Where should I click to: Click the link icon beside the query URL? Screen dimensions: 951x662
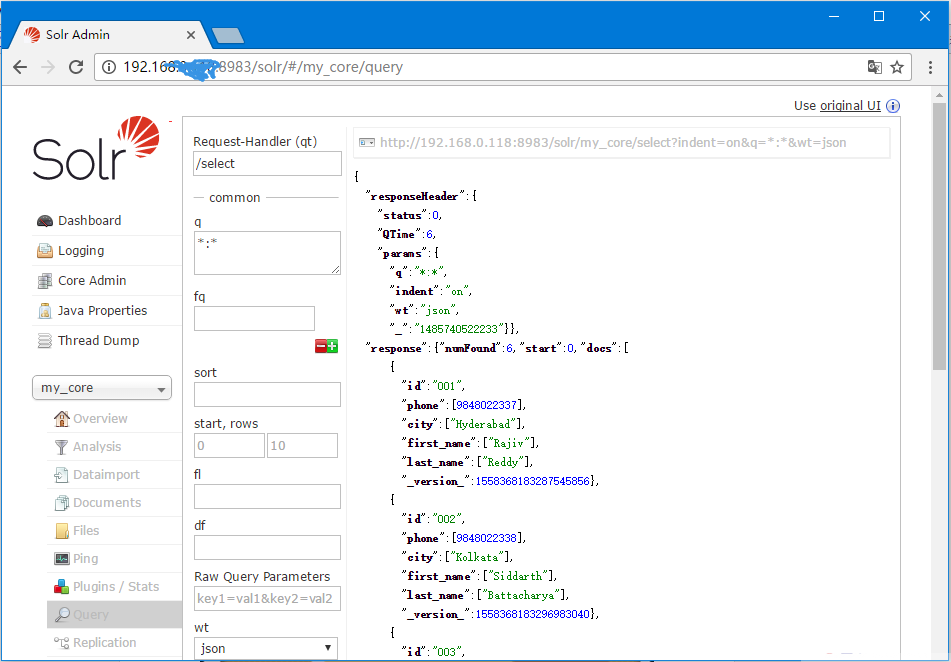[x=367, y=143]
